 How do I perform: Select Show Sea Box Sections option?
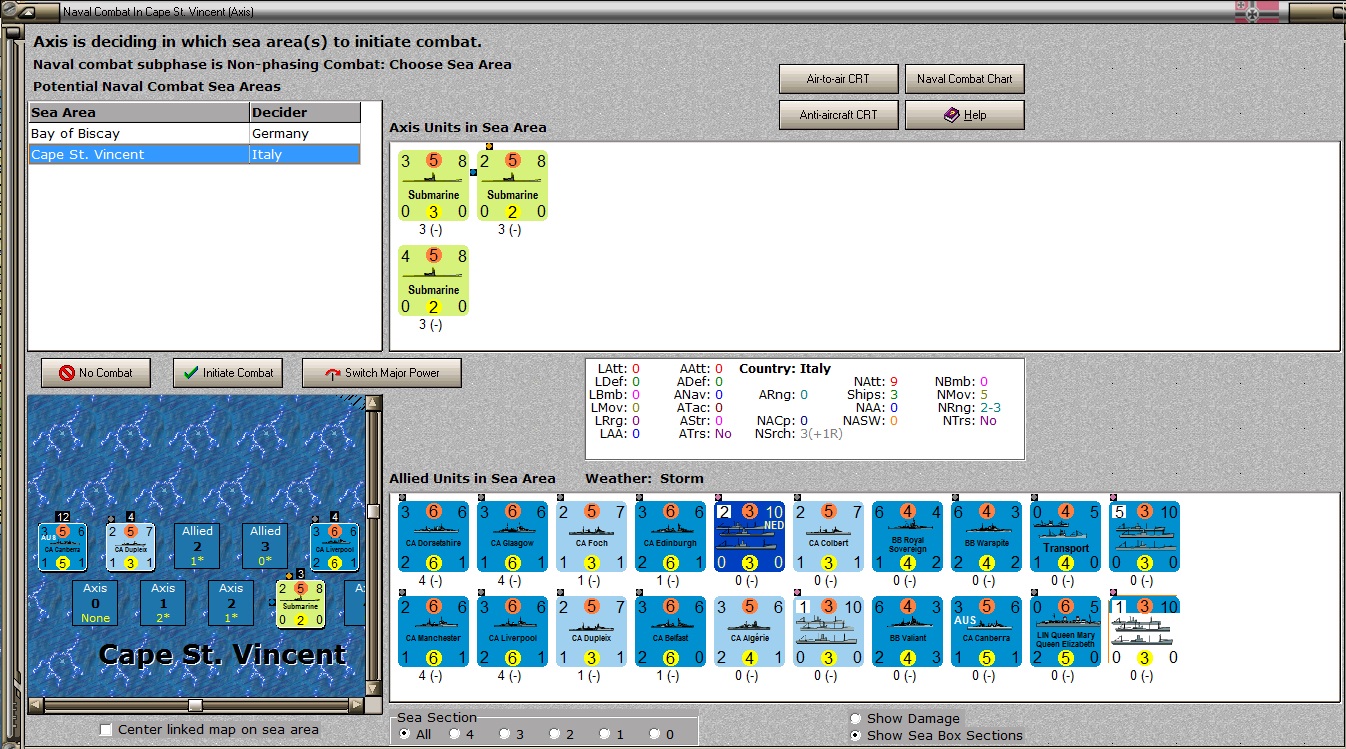855,735
